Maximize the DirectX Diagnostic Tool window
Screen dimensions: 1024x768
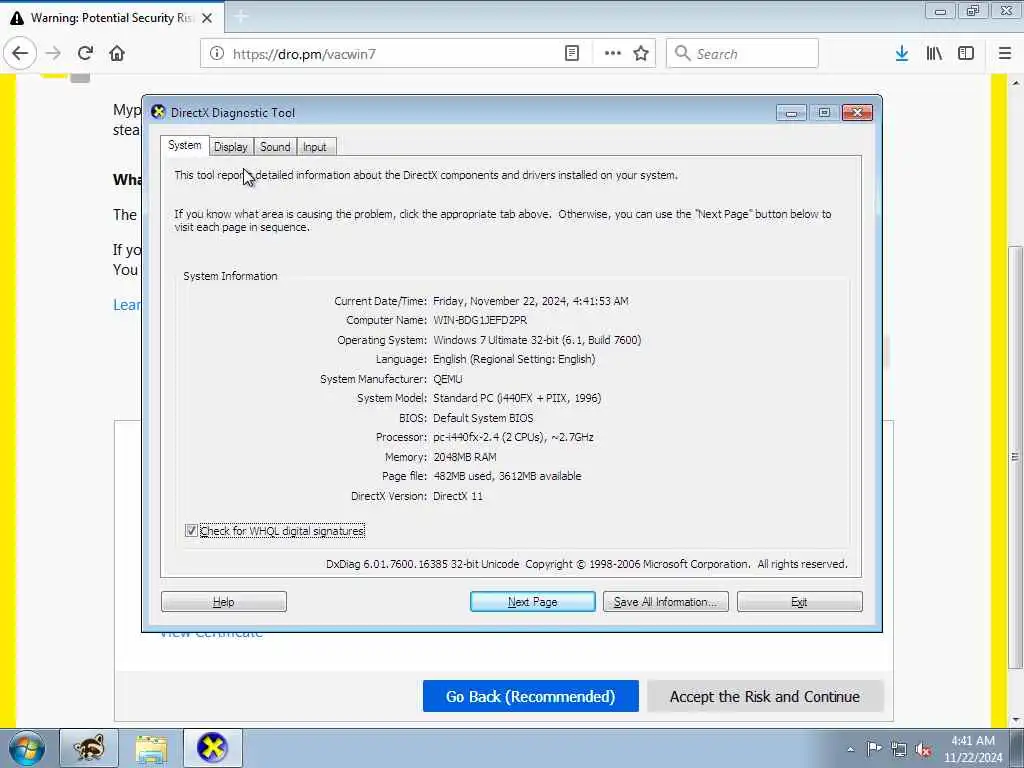point(824,113)
